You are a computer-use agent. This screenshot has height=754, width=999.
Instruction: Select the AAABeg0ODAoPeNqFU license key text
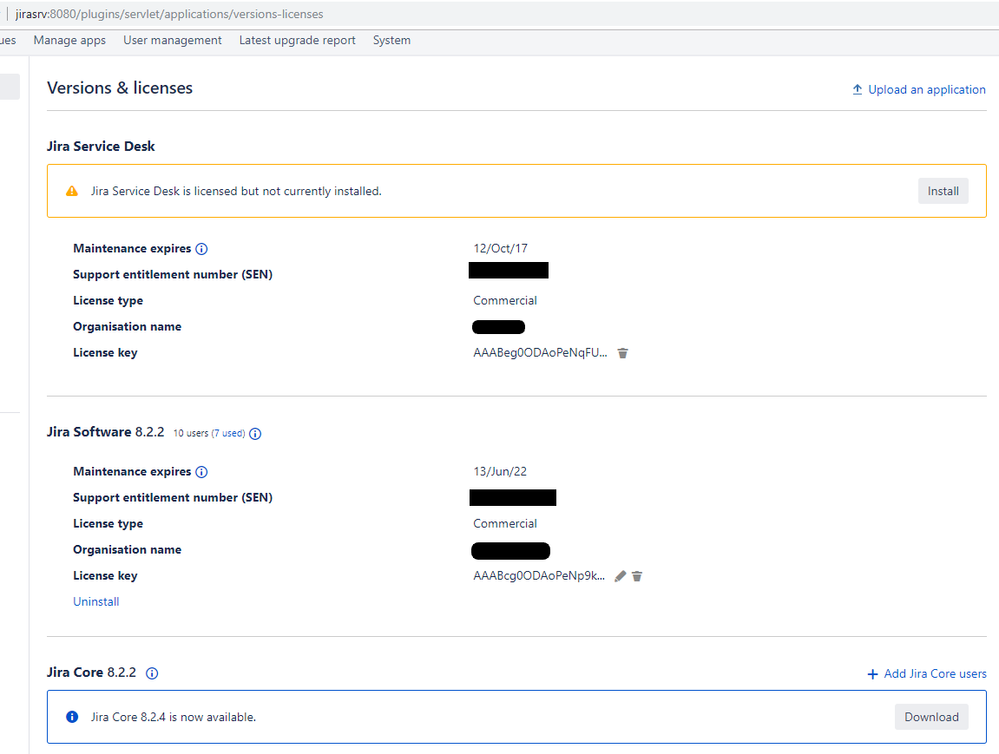pos(540,353)
